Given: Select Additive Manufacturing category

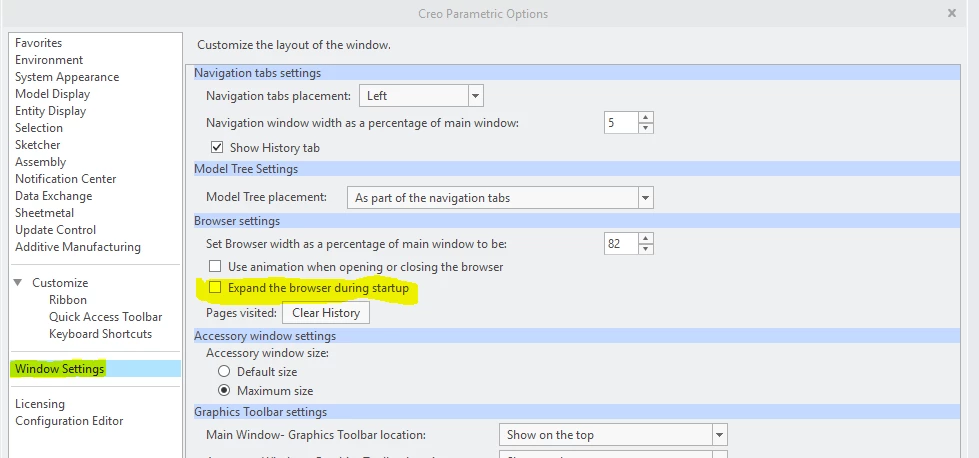Looking at the screenshot, I should coord(78,246).
